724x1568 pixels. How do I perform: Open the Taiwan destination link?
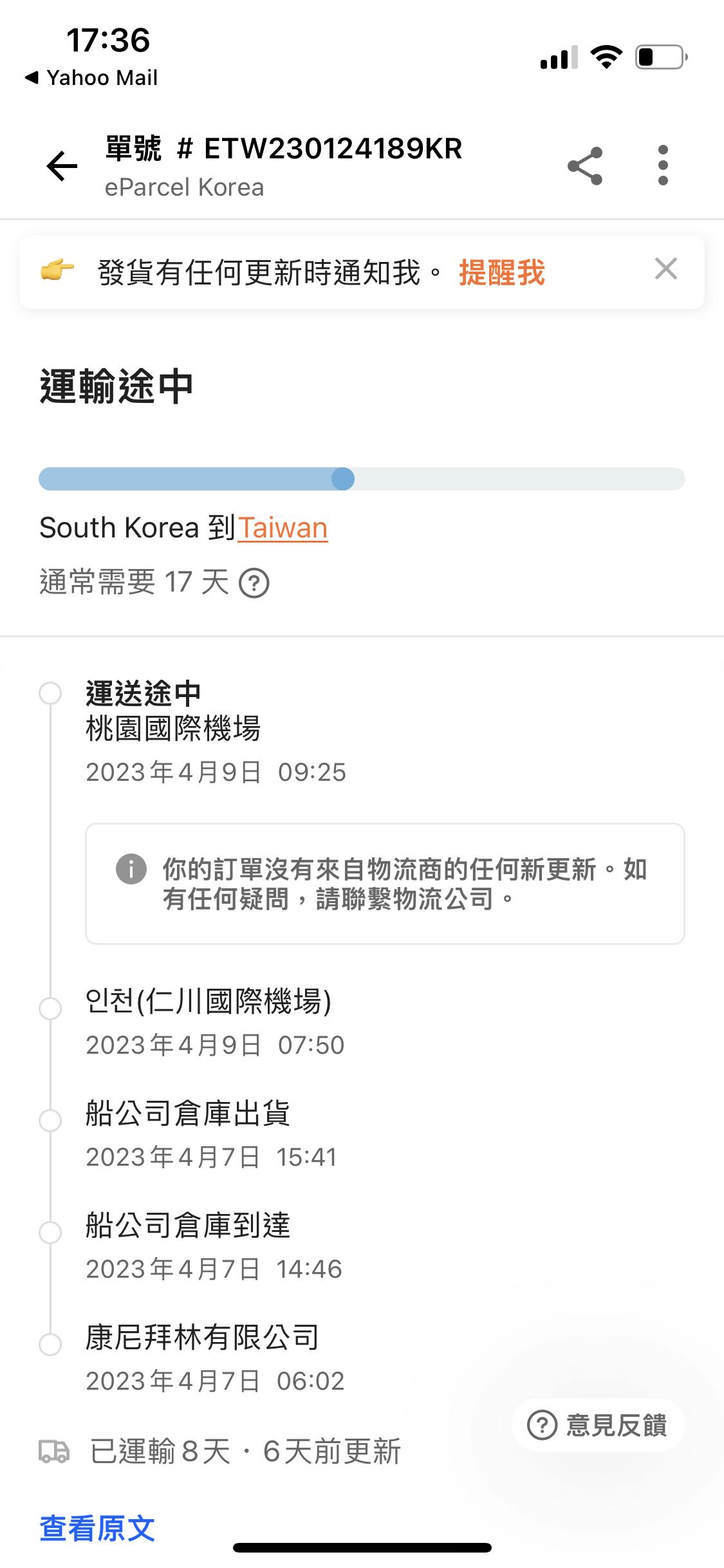click(x=283, y=528)
